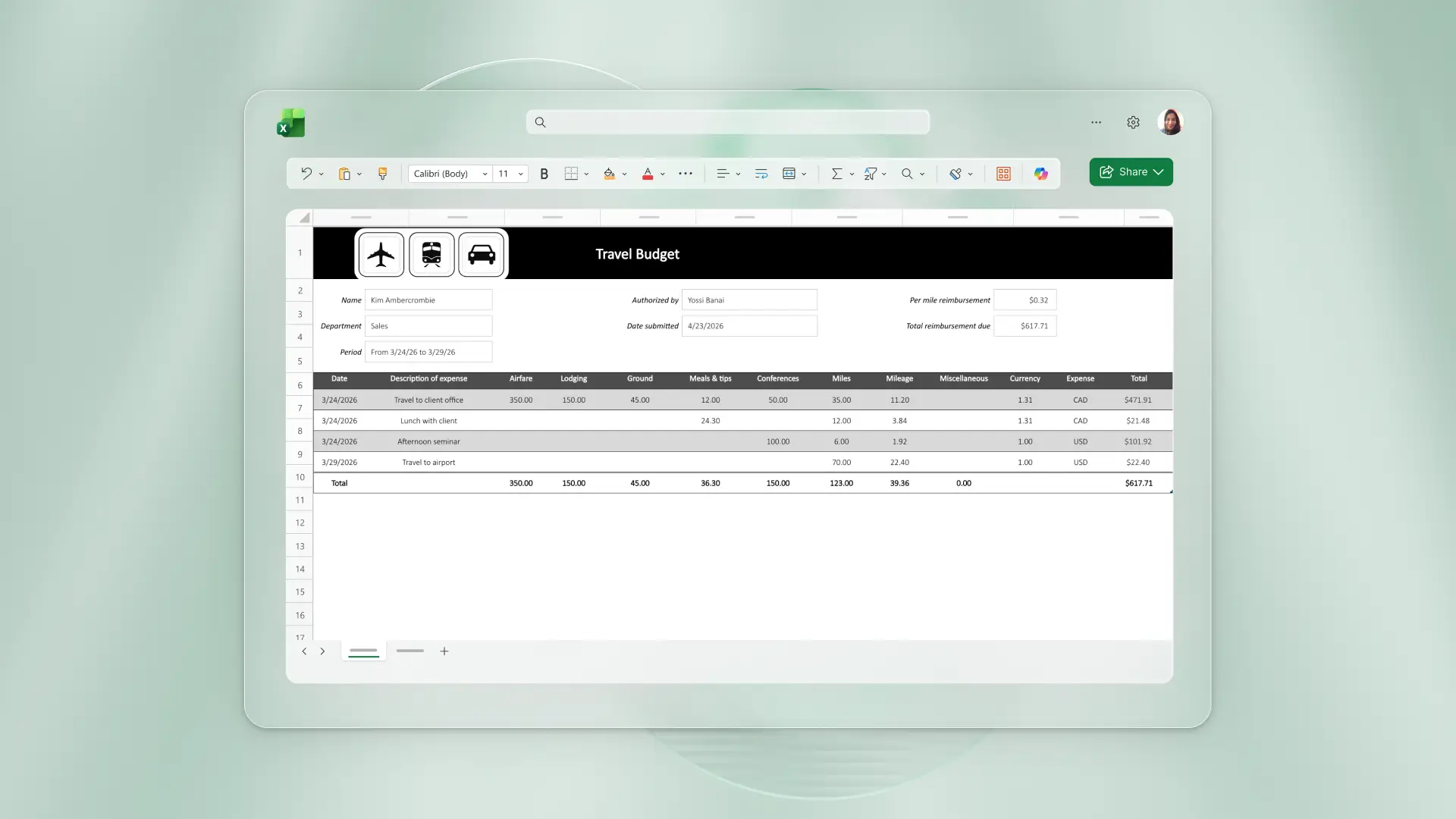Add a new sheet with the plus button
1456x819 pixels.
444,651
